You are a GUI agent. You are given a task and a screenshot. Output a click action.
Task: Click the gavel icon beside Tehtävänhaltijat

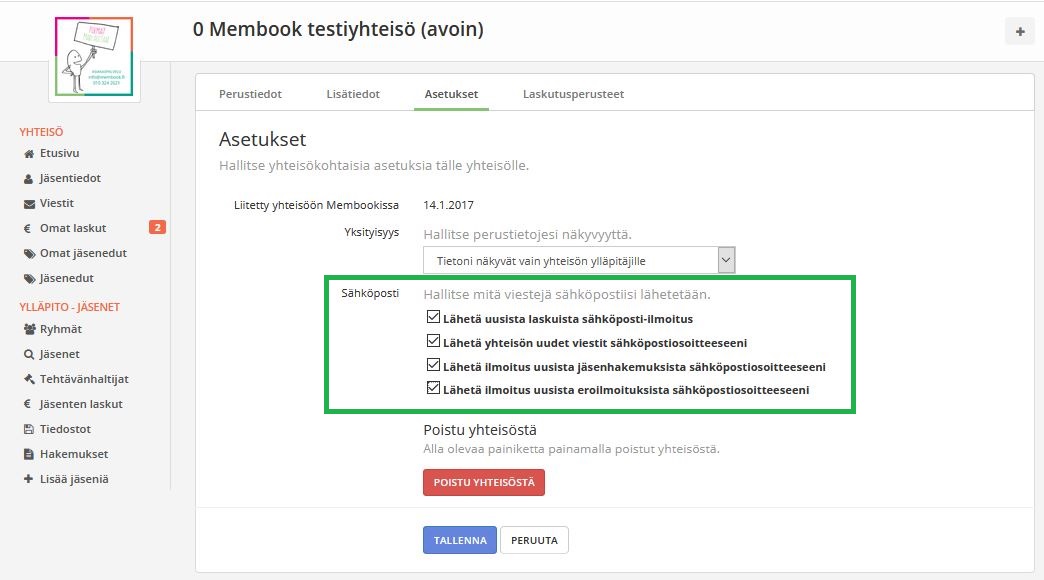pyautogui.click(x=29, y=379)
